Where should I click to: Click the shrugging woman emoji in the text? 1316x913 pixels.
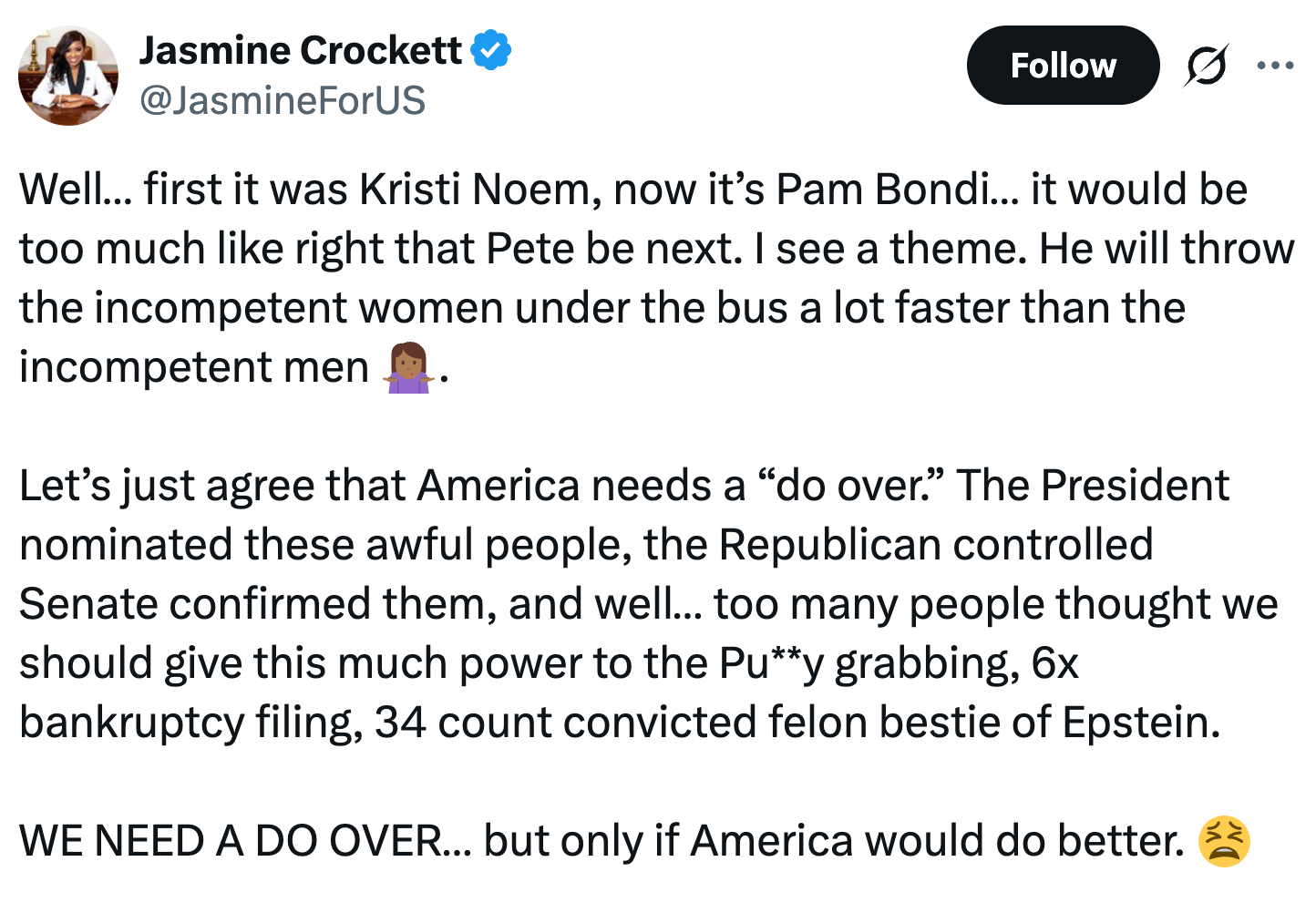pyautogui.click(x=411, y=367)
